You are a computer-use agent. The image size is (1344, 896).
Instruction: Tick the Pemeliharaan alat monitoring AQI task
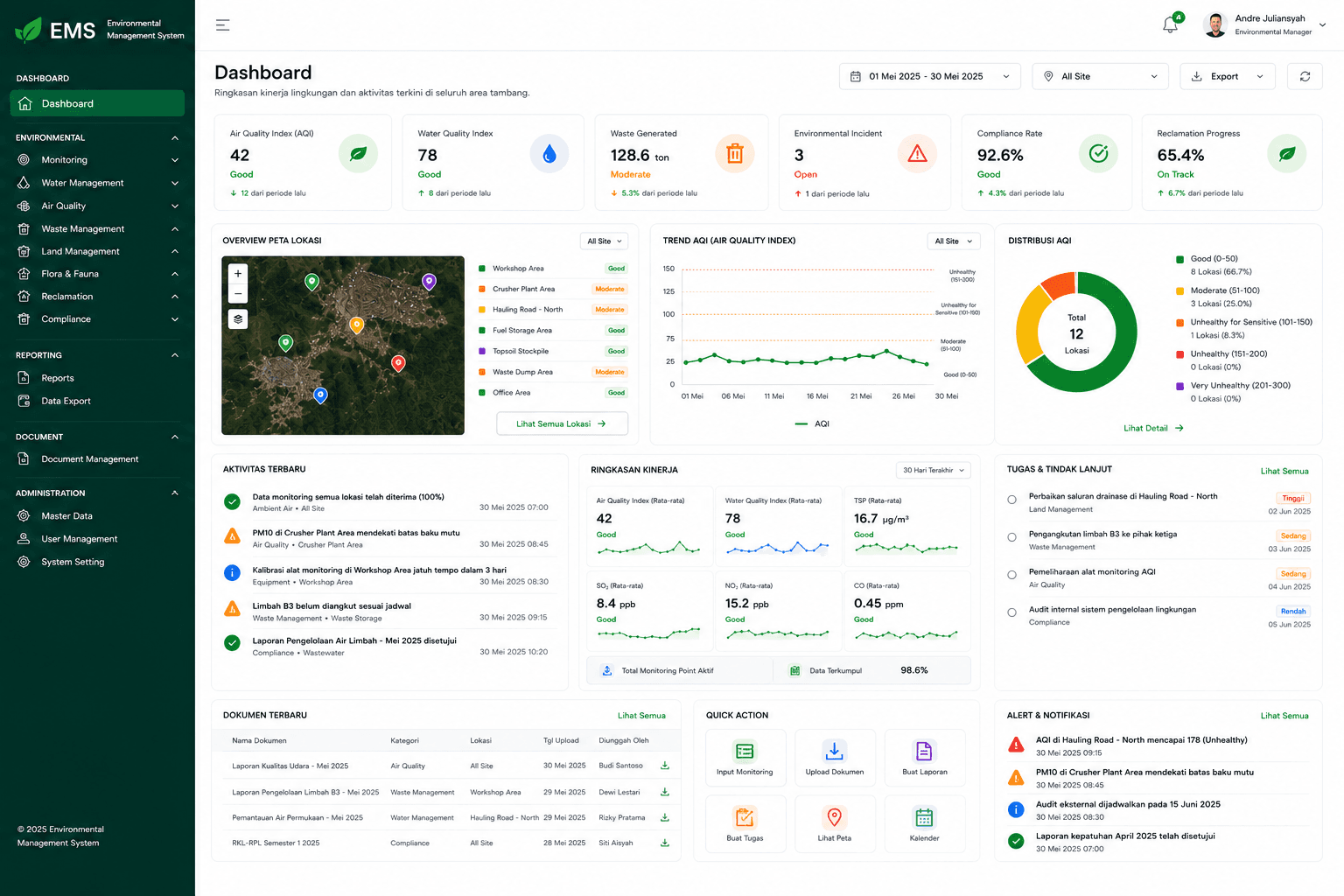pyautogui.click(x=1011, y=575)
